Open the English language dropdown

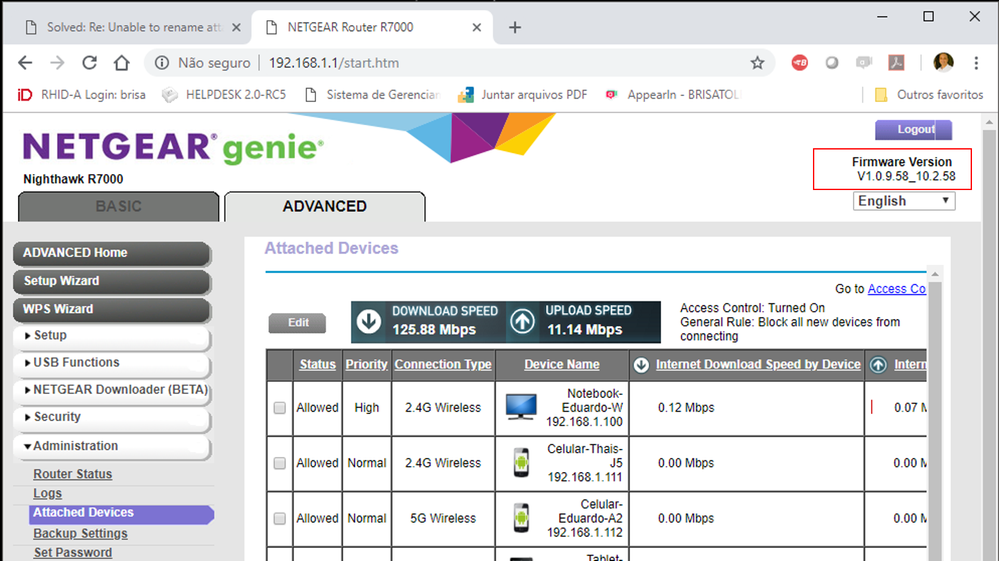904,201
